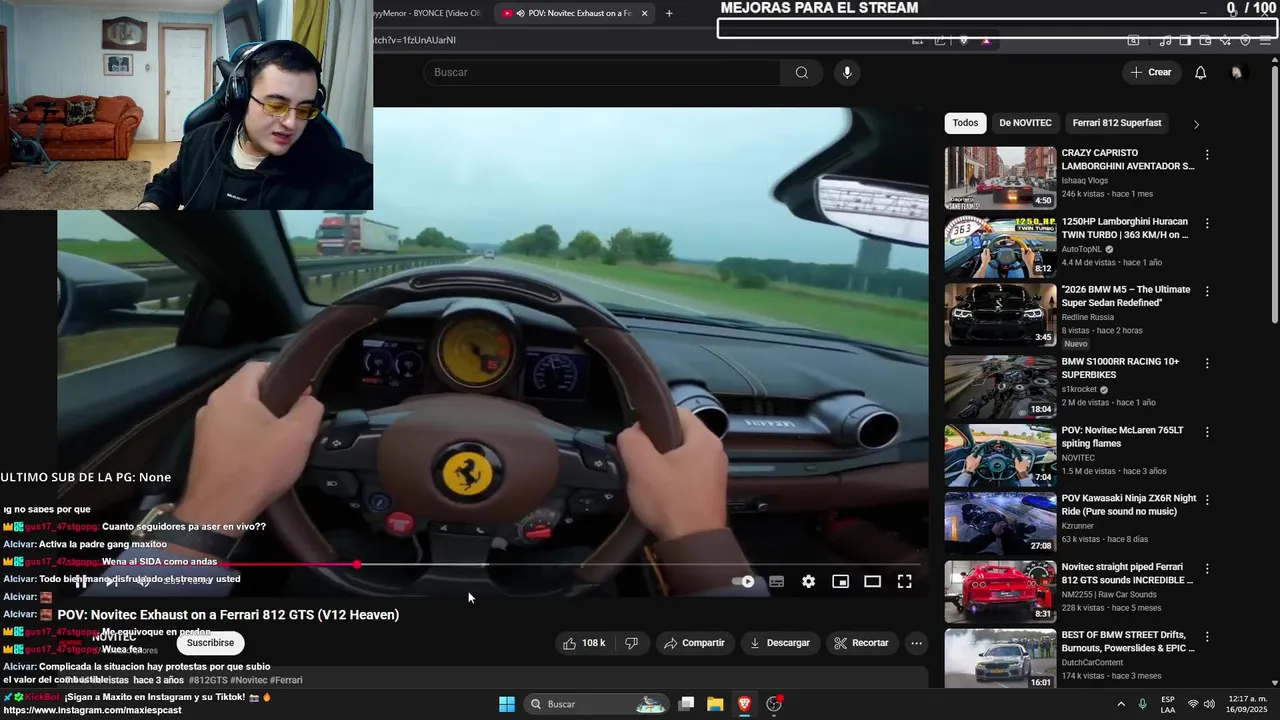The height and width of the screenshot is (720, 1280).
Task: Open POV Novitec McLaren 765LT thumbnail
Action: (1000, 455)
